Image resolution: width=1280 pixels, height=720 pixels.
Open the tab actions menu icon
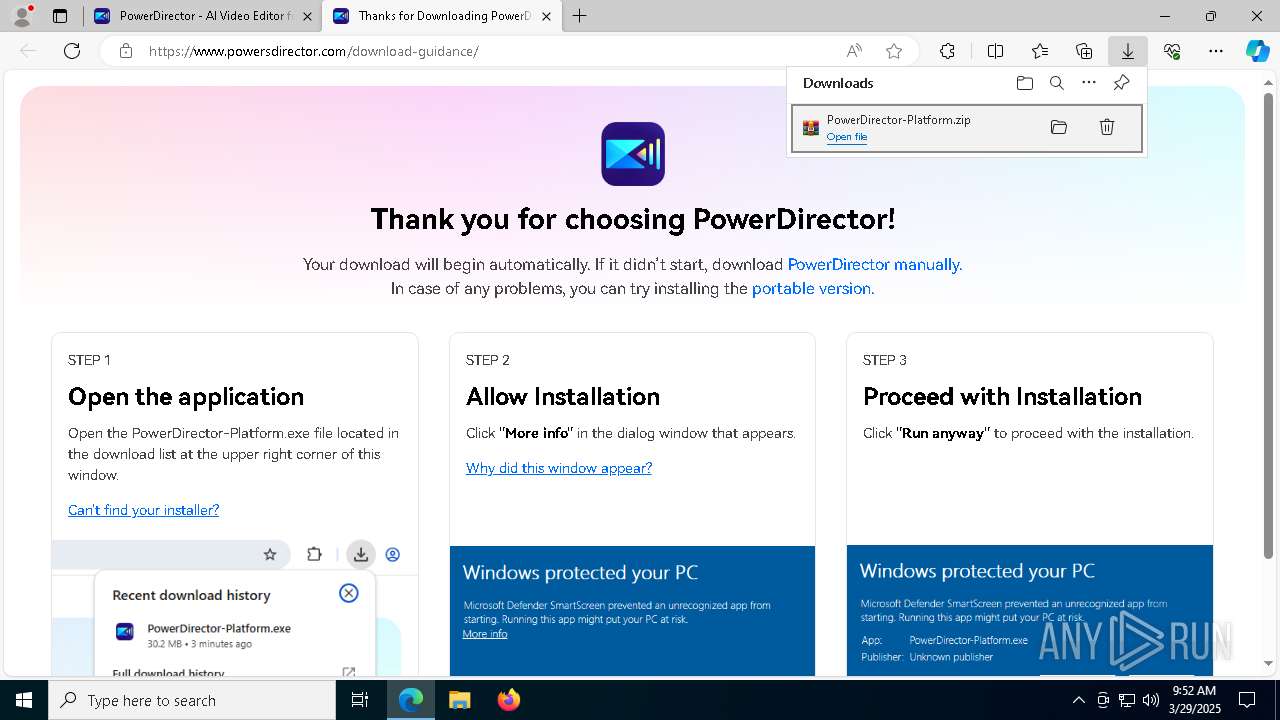point(60,16)
